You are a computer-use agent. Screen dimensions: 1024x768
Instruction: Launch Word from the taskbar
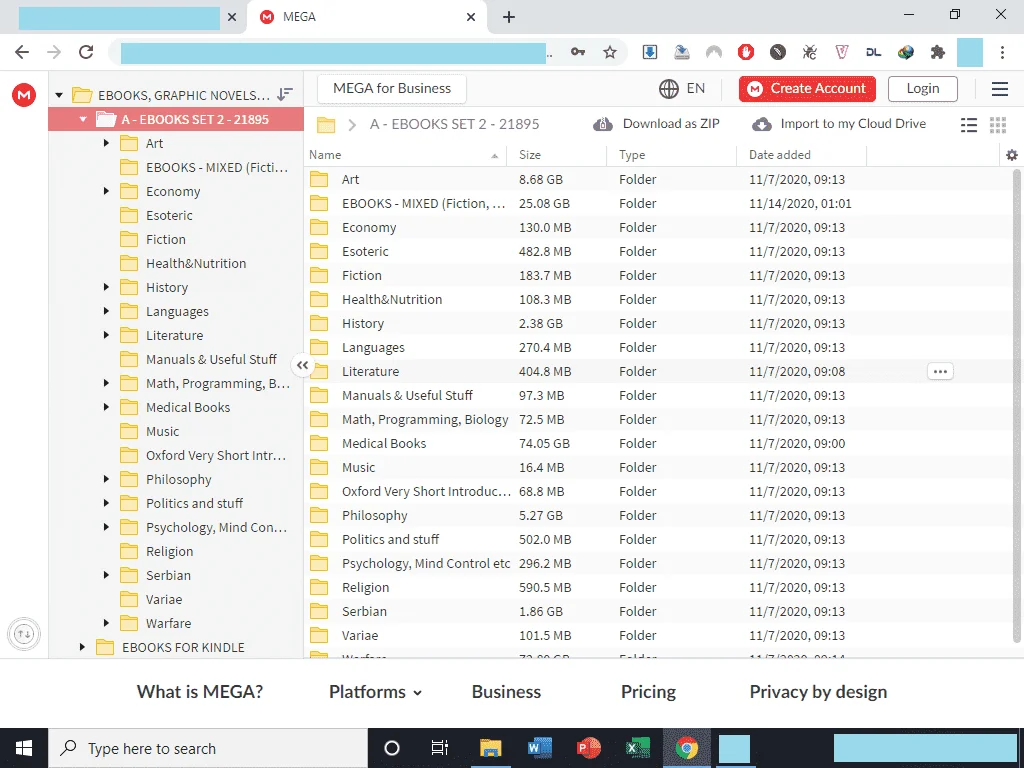coord(539,748)
